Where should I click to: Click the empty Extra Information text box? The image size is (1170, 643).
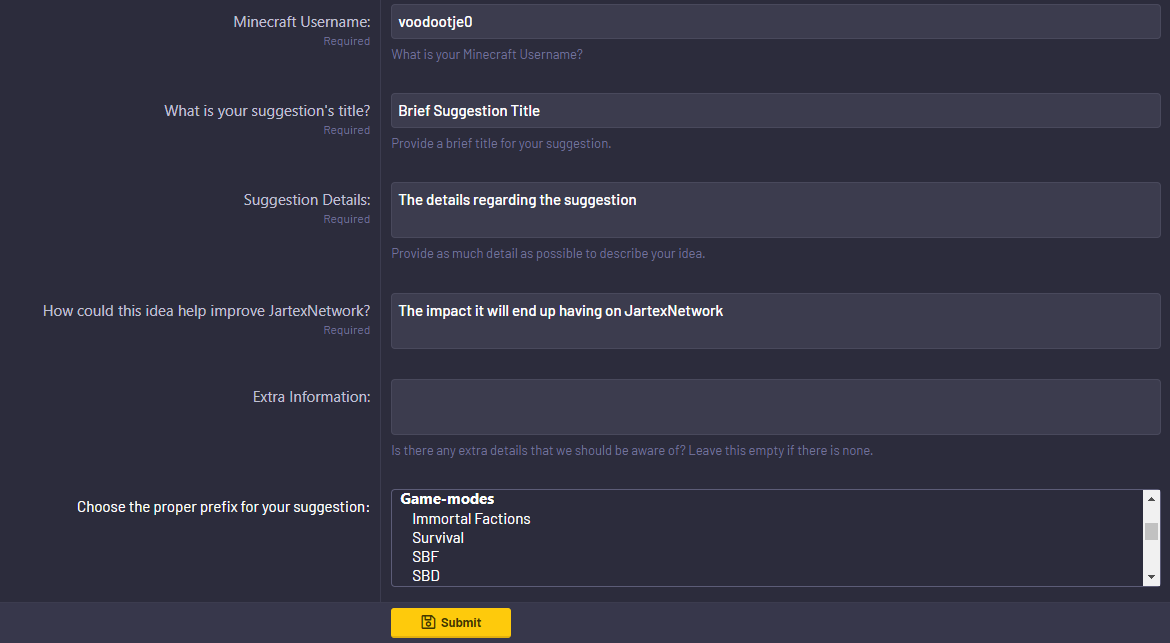[775, 407]
